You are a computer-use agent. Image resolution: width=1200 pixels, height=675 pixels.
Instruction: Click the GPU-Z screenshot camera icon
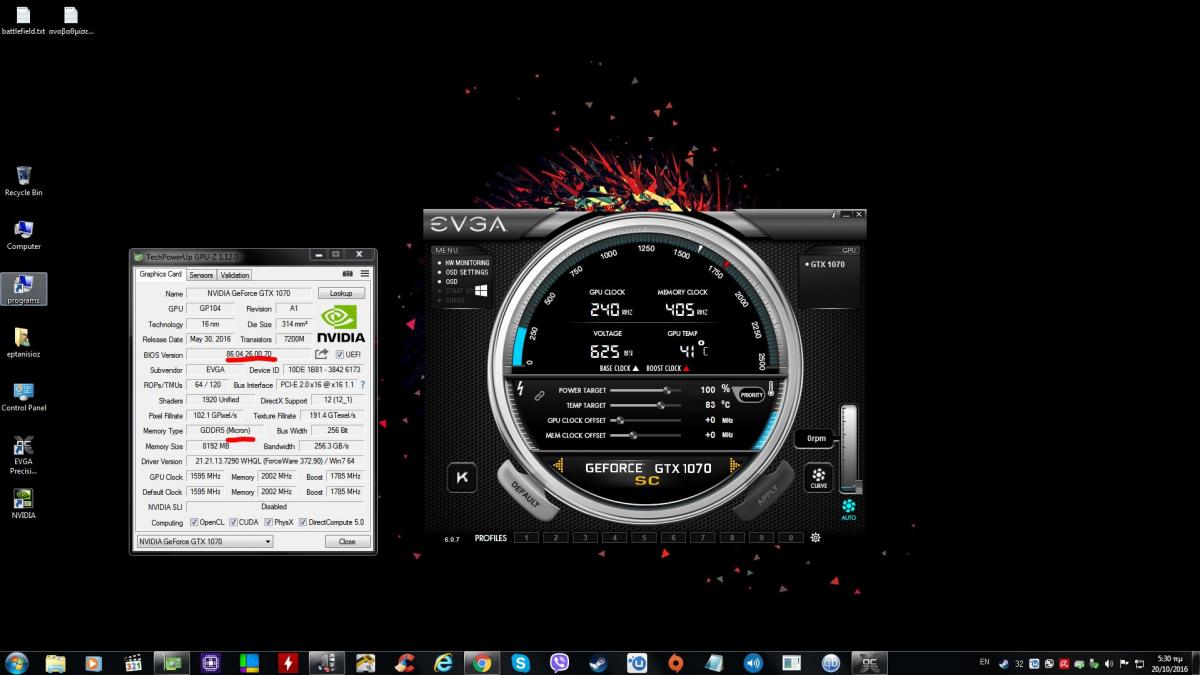point(348,274)
